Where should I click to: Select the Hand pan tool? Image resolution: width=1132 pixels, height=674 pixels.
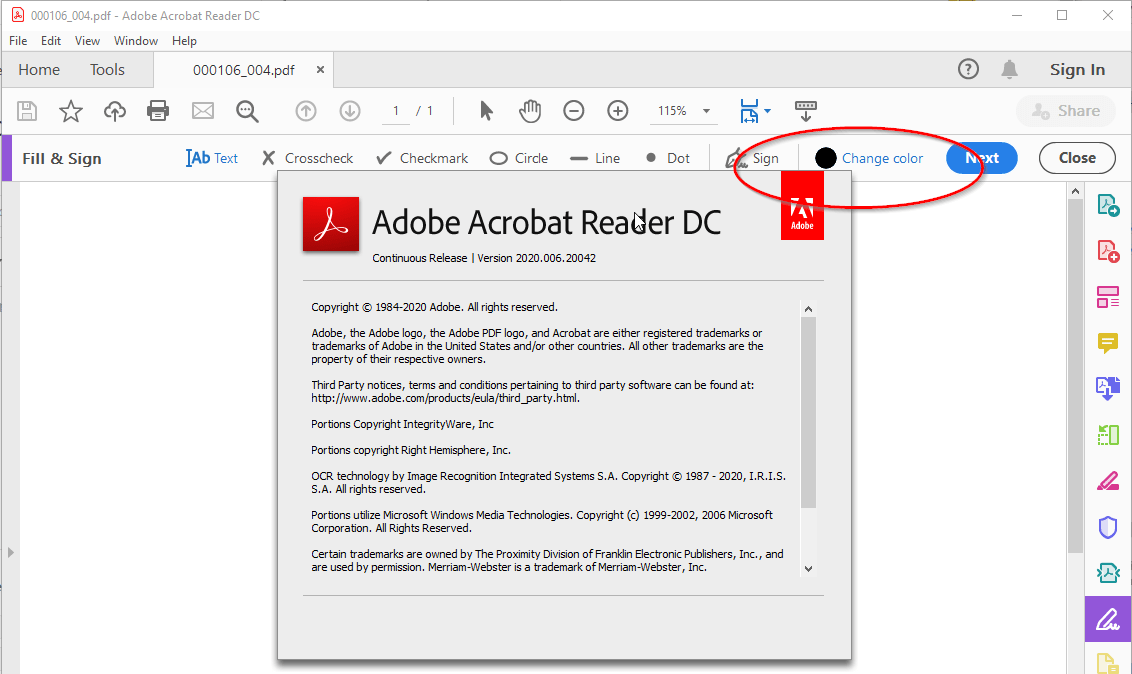coord(530,110)
